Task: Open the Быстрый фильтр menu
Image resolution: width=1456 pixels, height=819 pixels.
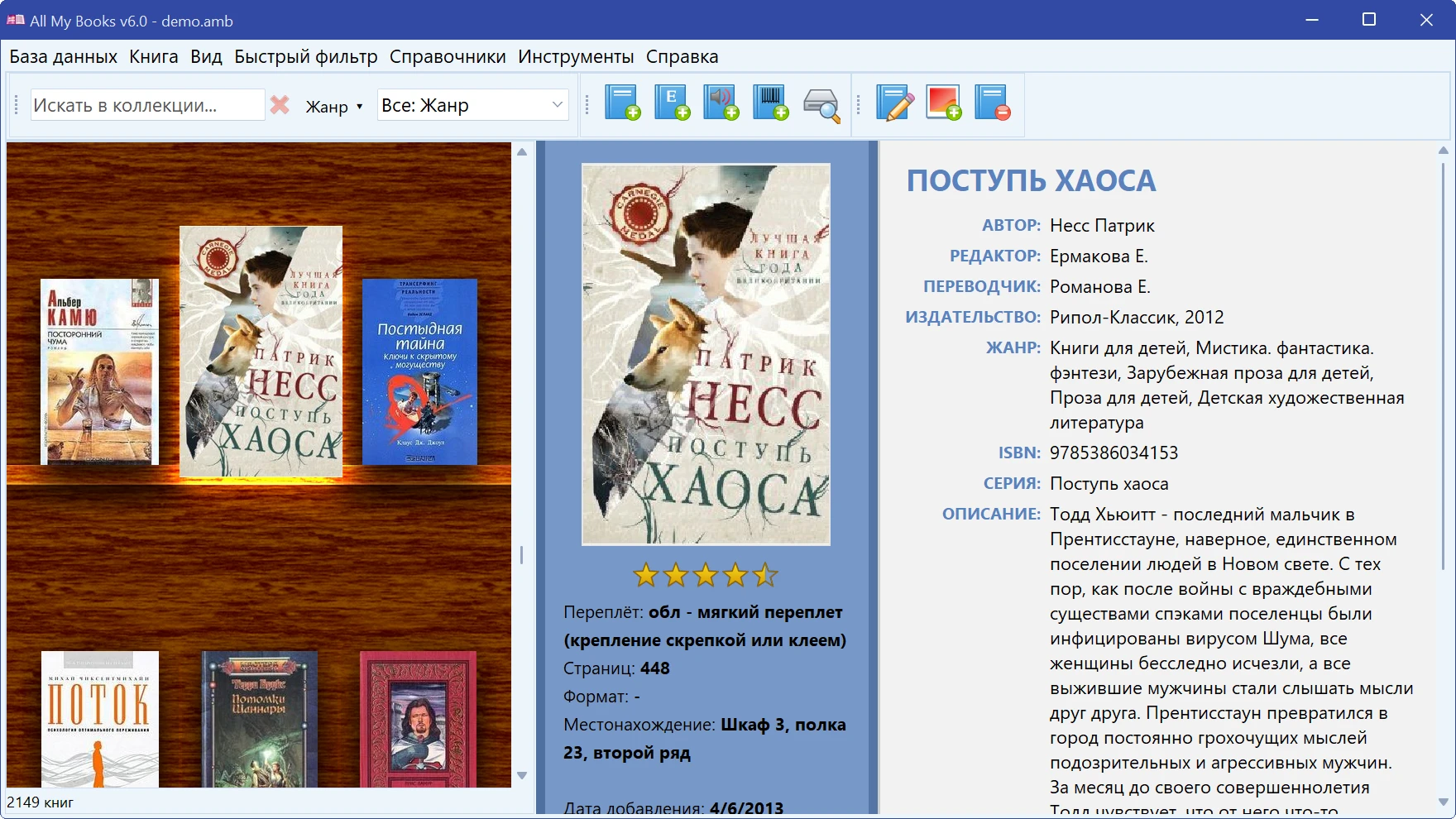Action: tap(305, 57)
